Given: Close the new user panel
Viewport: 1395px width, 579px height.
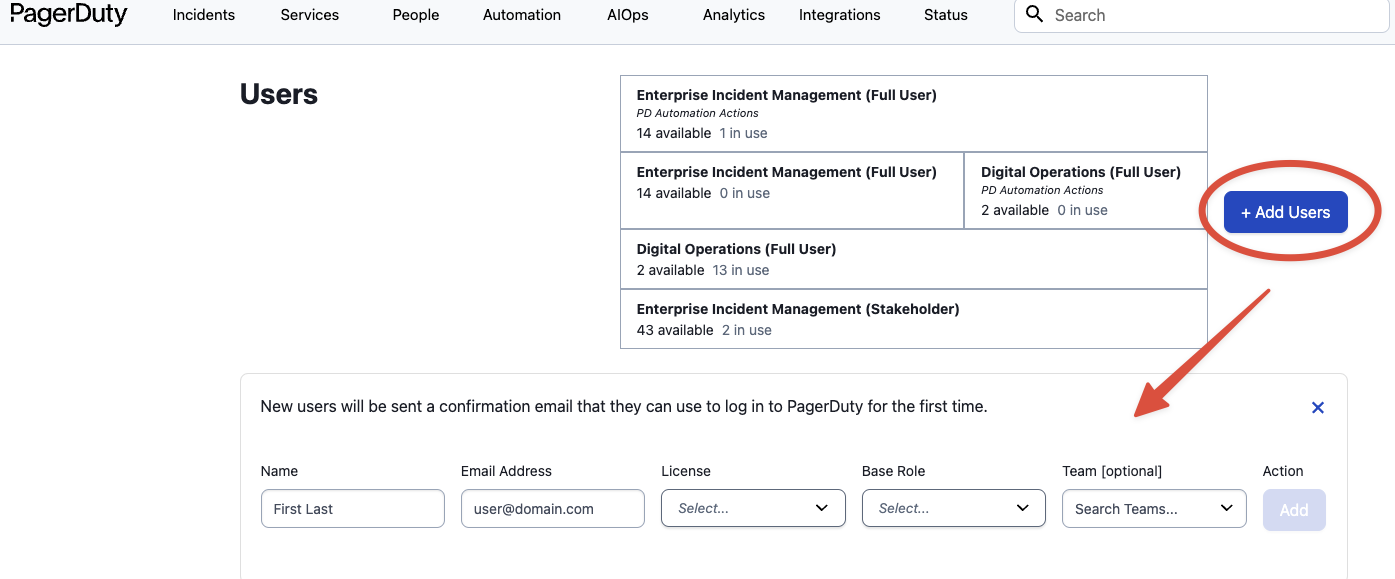Looking at the screenshot, I should click(x=1318, y=407).
